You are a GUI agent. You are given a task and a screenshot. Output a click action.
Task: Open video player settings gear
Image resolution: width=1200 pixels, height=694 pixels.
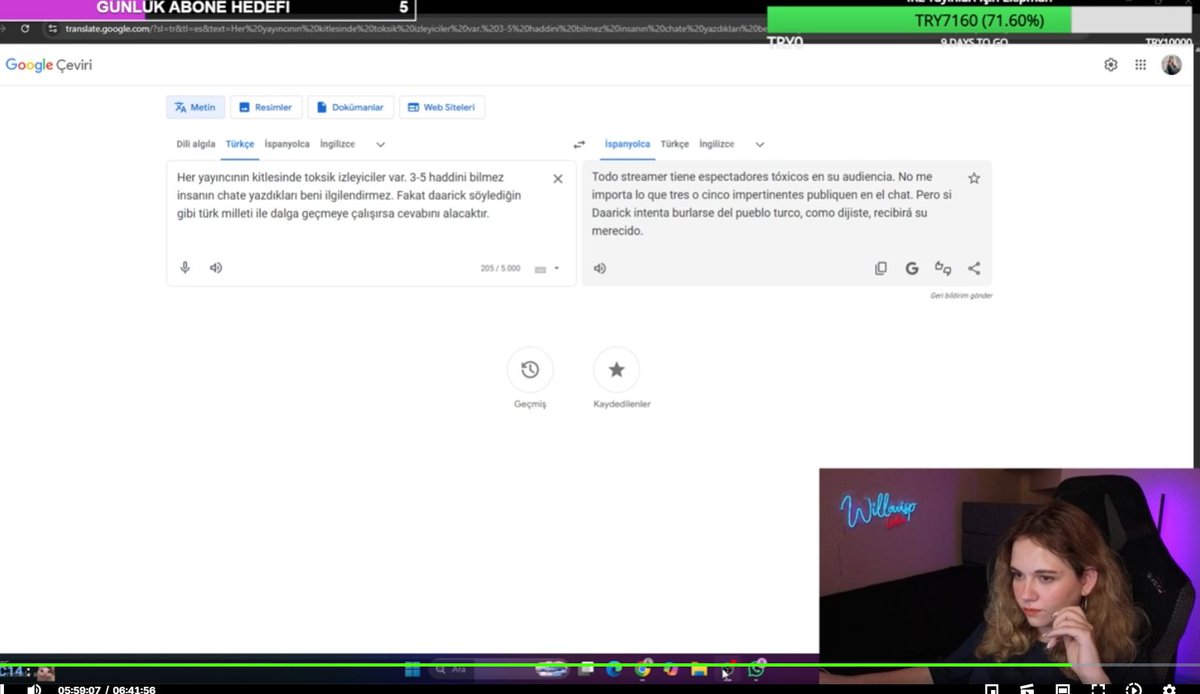tap(1168, 689)
